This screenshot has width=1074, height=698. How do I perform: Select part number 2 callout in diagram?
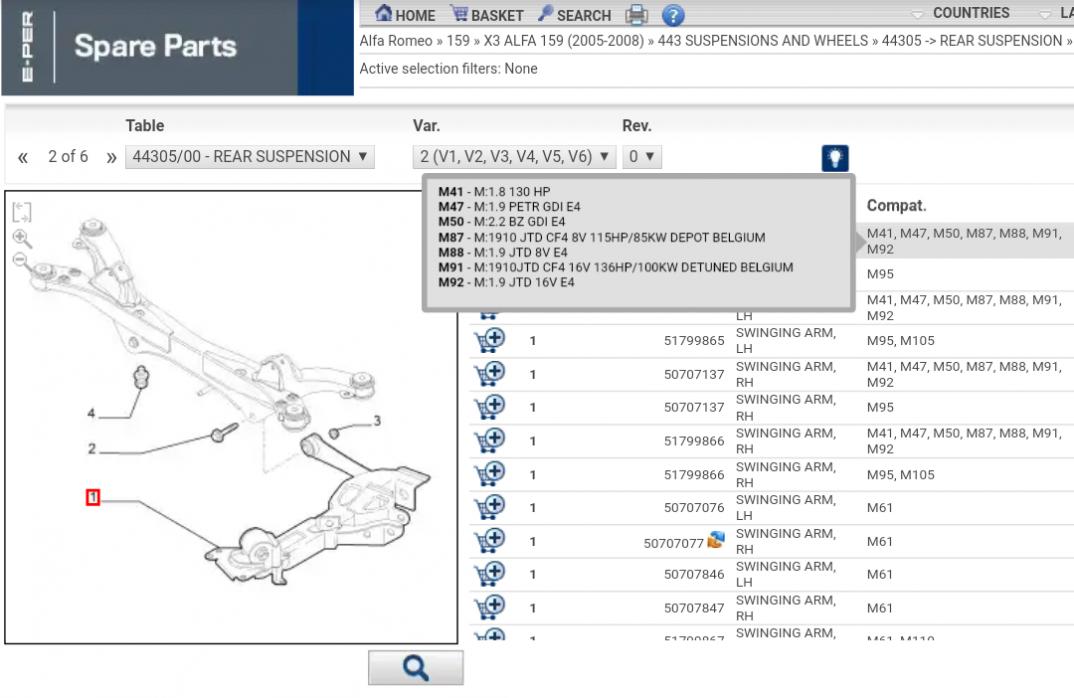point(92,449)
